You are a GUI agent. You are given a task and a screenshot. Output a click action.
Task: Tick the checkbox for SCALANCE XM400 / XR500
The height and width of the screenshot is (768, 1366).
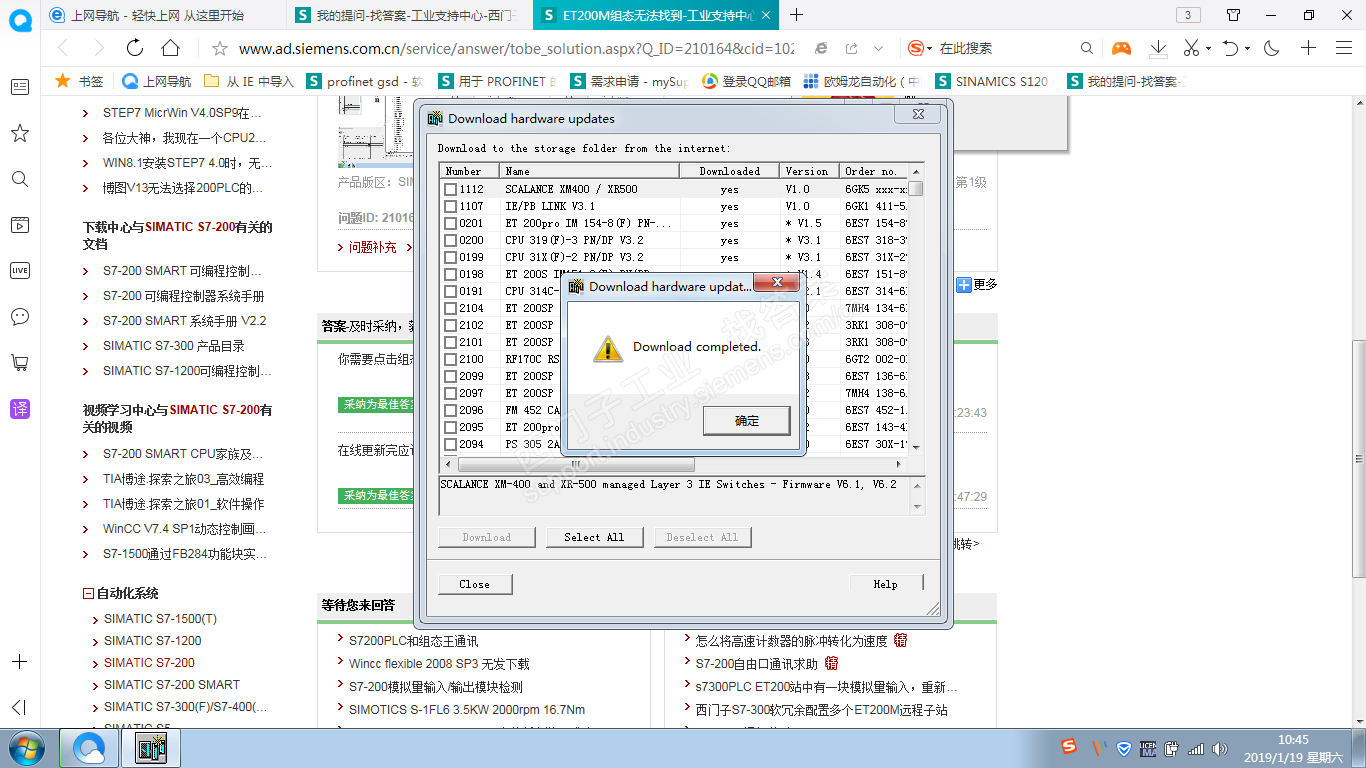[450, 189]
